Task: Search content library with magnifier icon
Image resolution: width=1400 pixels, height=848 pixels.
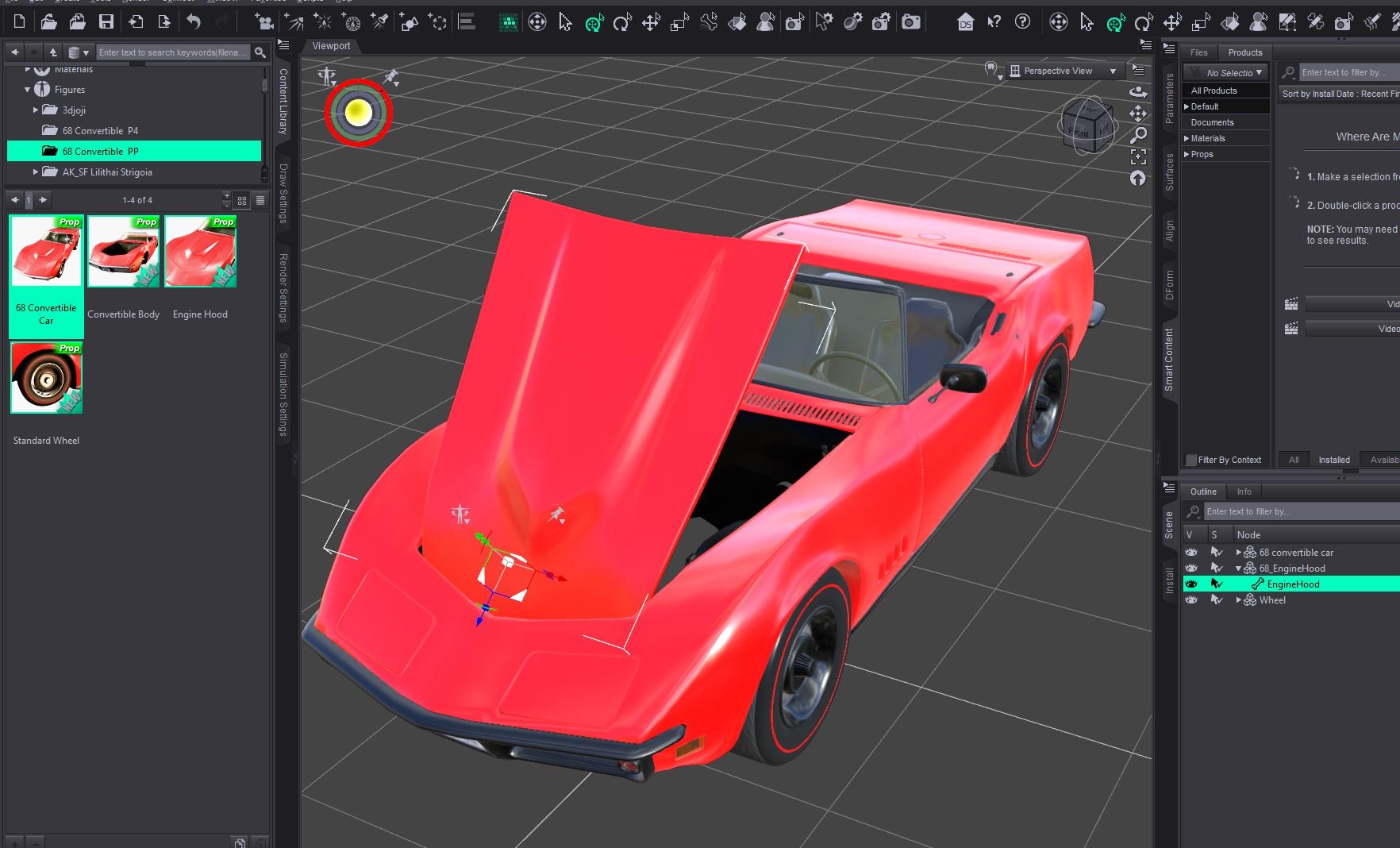Action: point(260,52)
